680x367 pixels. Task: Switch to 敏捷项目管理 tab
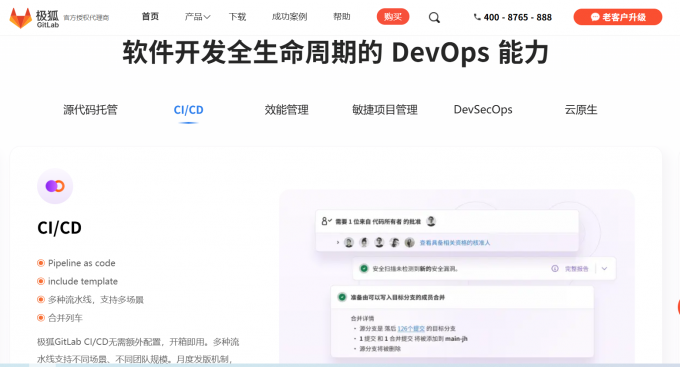(x=385, y=110)
